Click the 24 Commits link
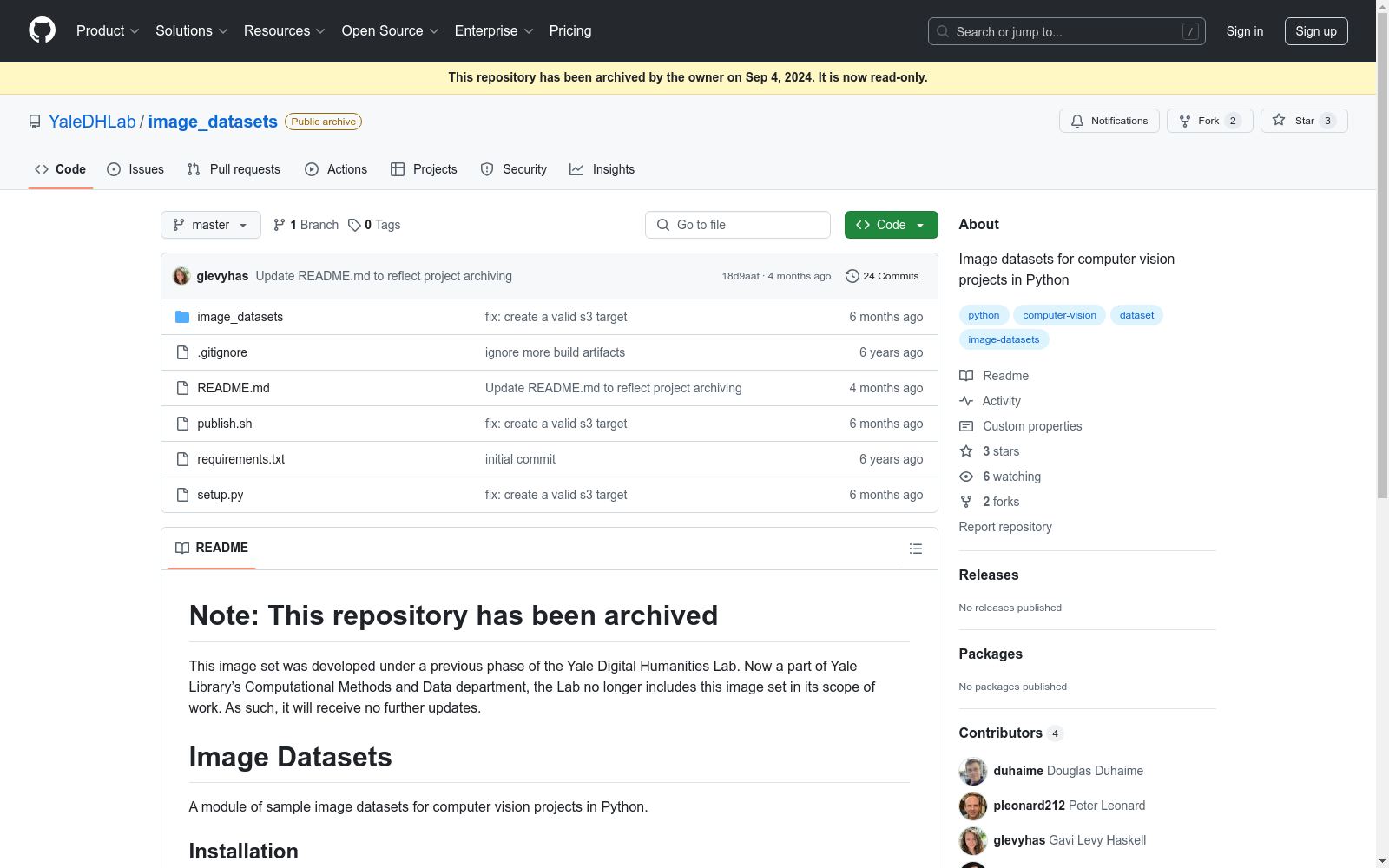Image resolution: width=1389 pixels, height=868 pixels. [x=882, y=276]
